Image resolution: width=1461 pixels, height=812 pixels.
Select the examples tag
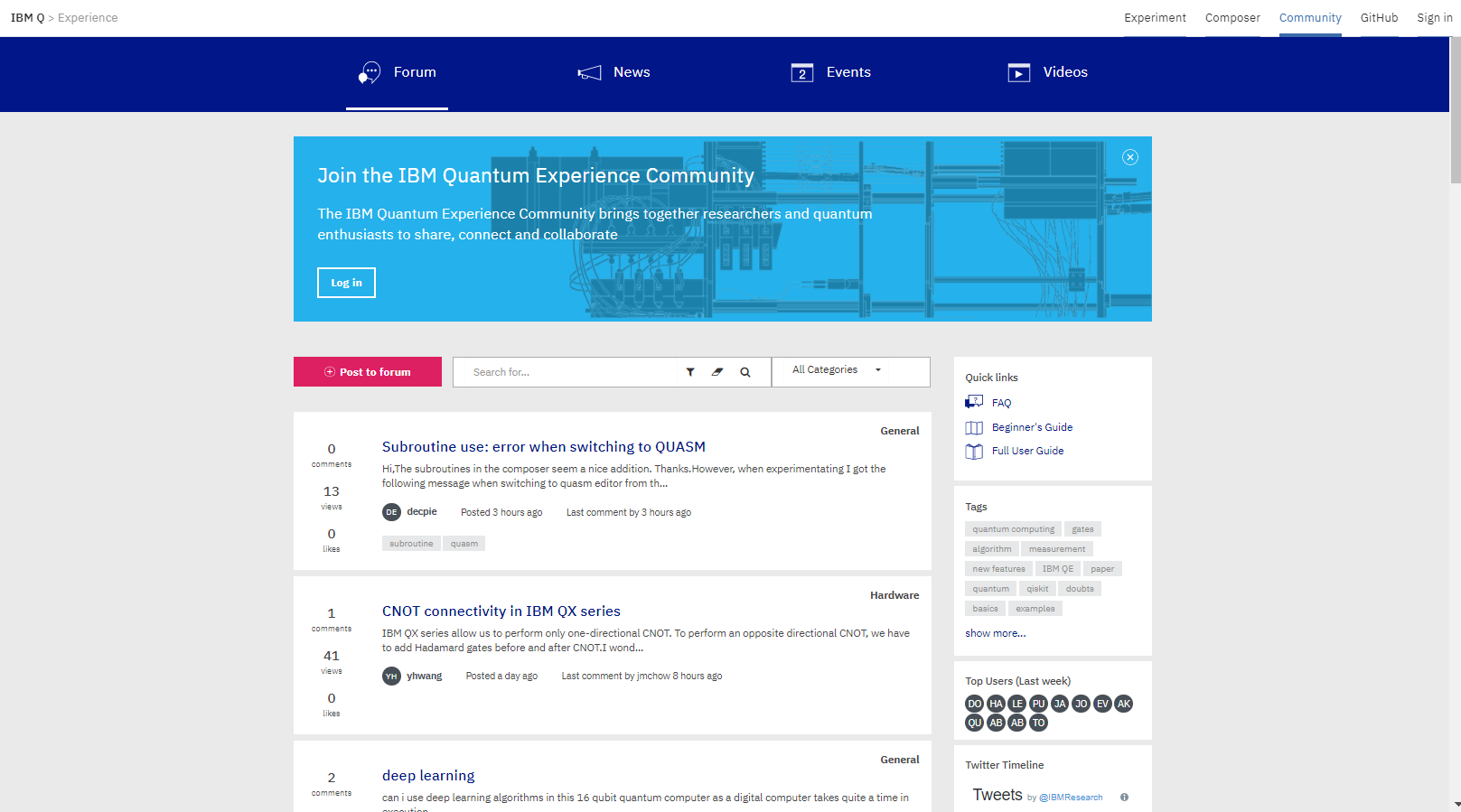pyautogui.click(x=1035, y=609)
